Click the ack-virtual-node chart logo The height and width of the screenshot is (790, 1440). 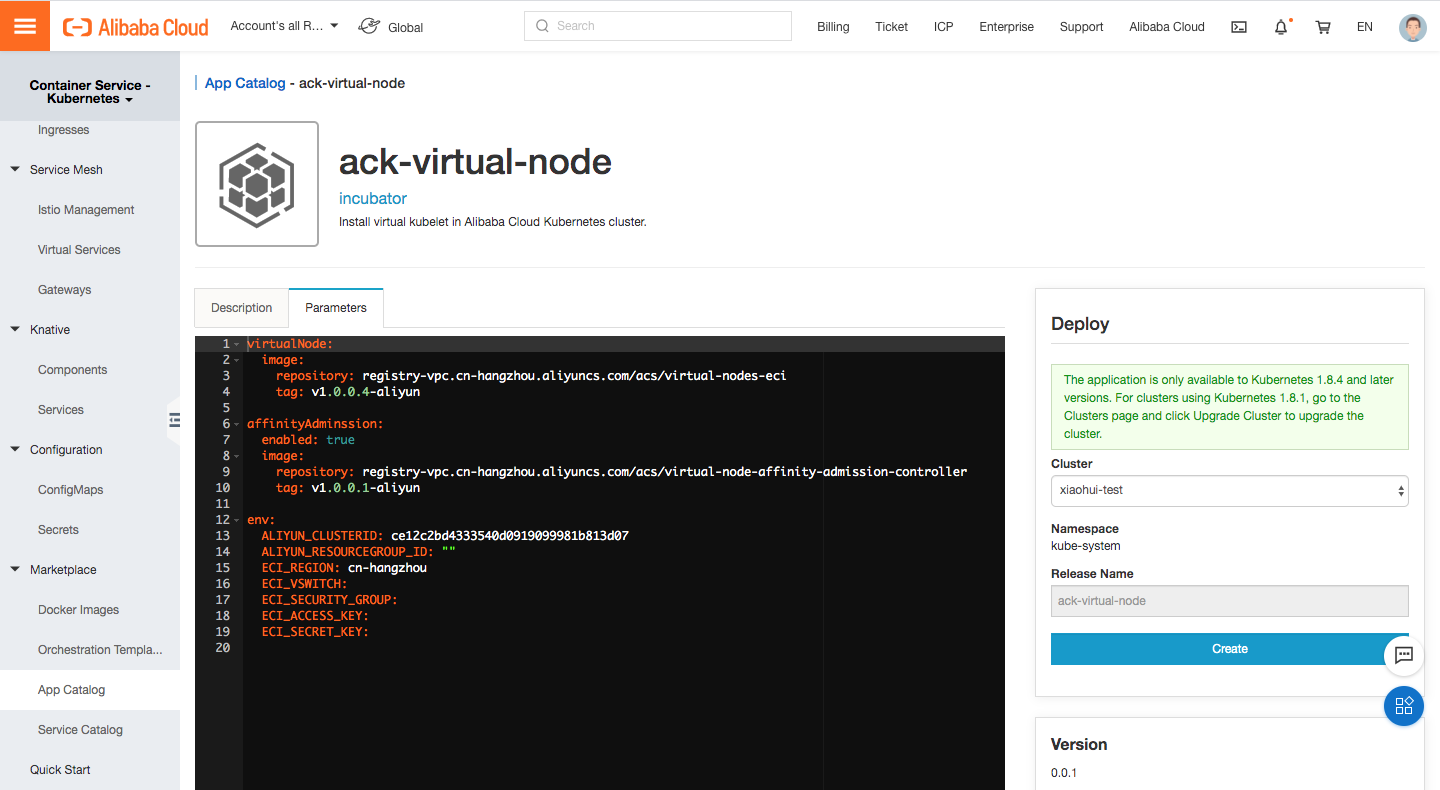pyautogui.click(x=257, y=184)
